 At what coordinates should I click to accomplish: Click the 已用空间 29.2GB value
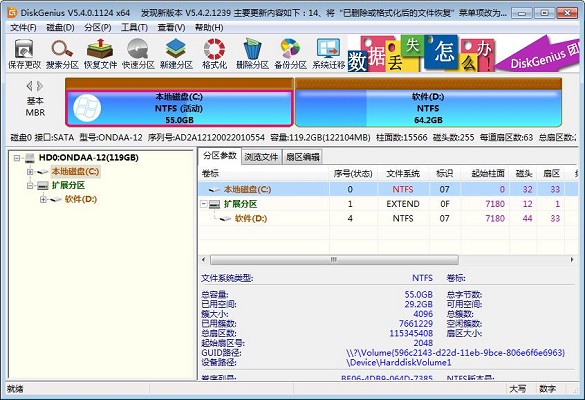(x=419, y=304)
